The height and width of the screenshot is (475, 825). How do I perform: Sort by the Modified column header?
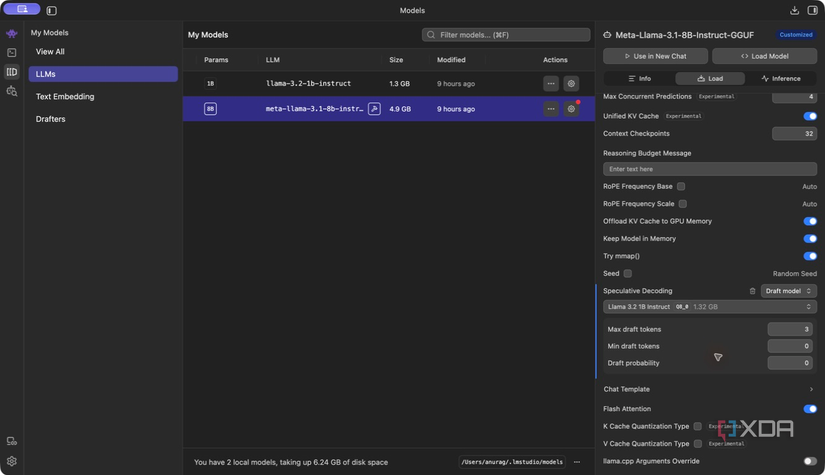point(451,60)
